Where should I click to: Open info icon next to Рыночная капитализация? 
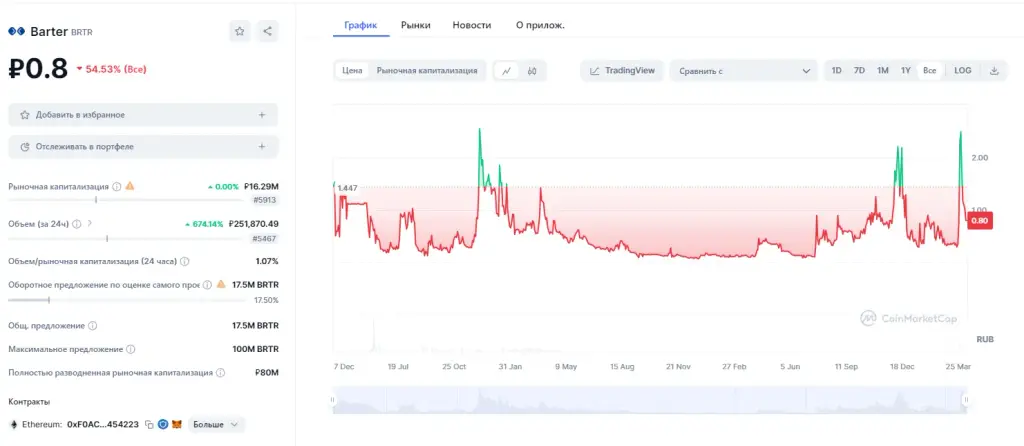tap(116, 186)
